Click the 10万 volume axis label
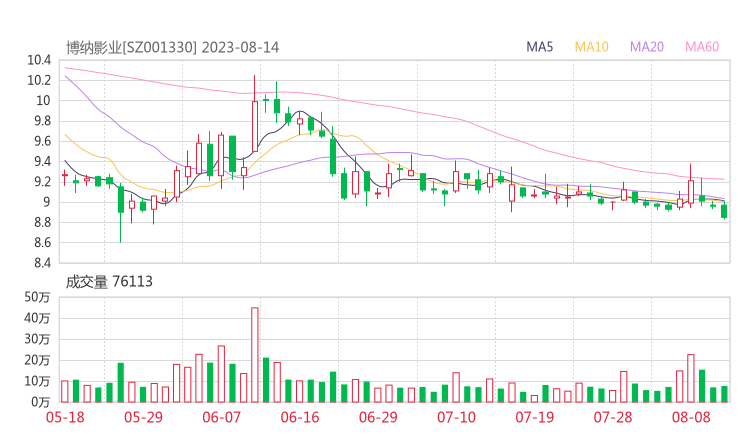740x440 pixels. [x=37, y=381]
